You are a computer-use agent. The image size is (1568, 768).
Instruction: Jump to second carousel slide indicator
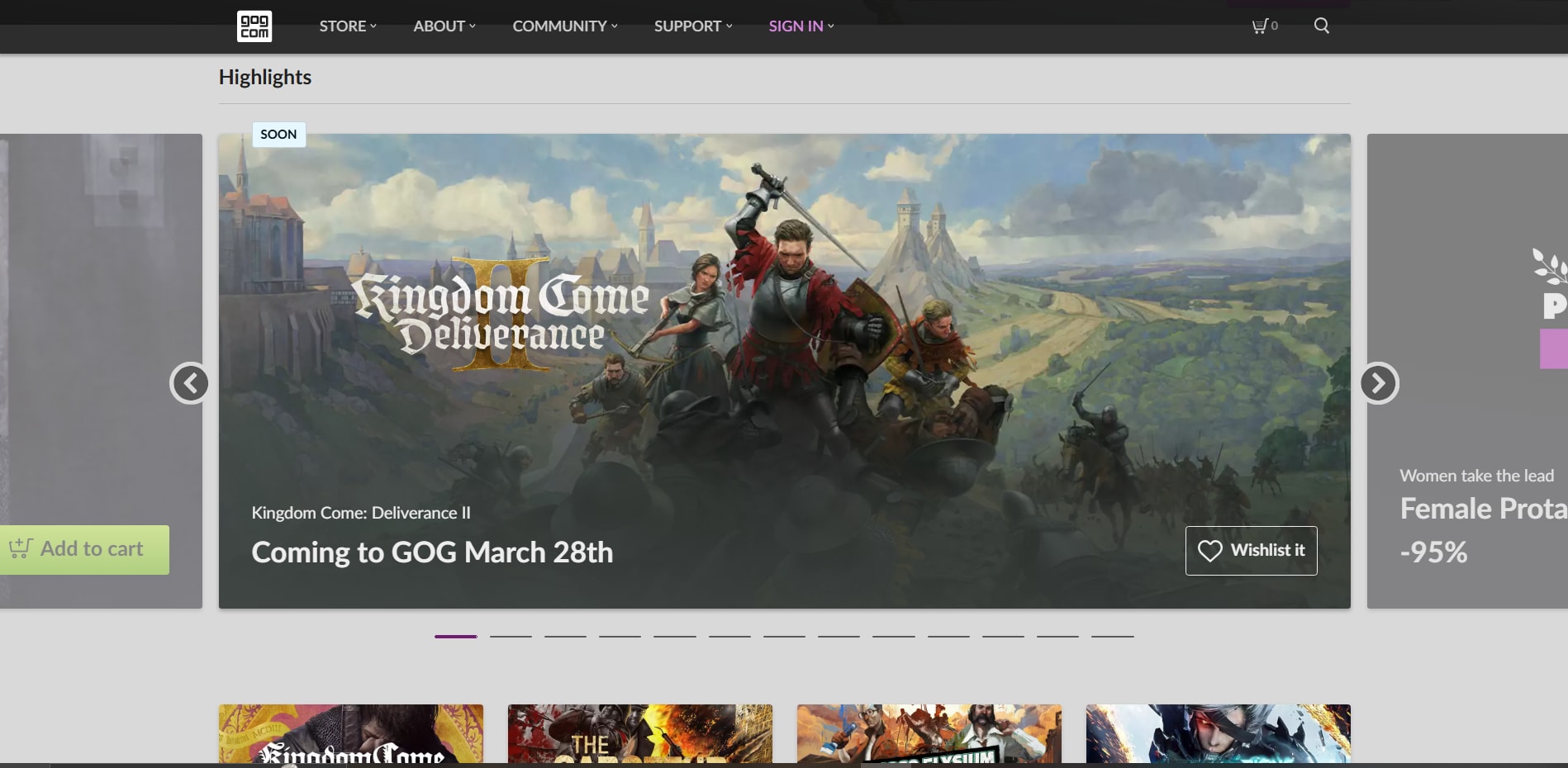pyautogui.click(x=511, y=637)
